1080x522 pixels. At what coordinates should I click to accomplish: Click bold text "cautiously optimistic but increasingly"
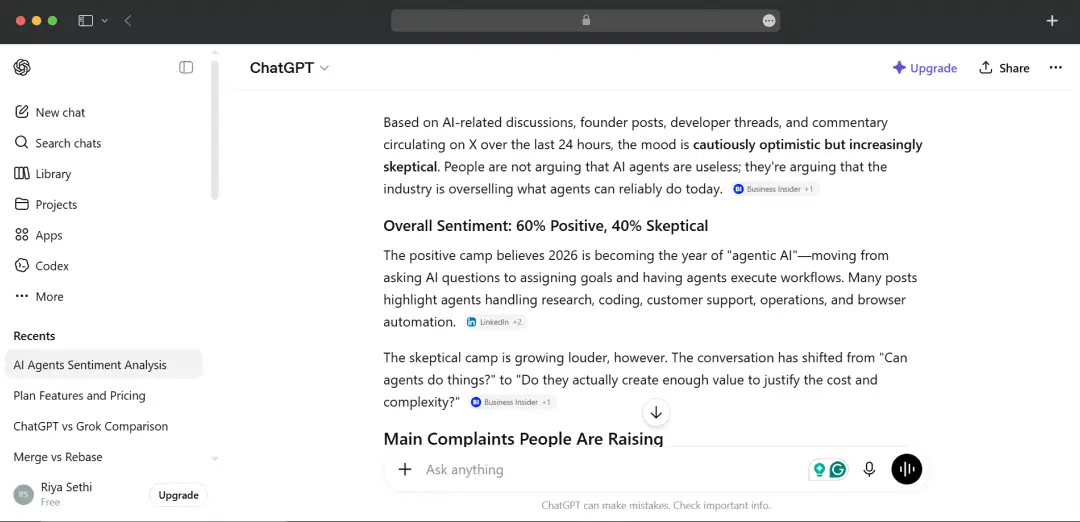pyautogui.click(x=808, y=145)
